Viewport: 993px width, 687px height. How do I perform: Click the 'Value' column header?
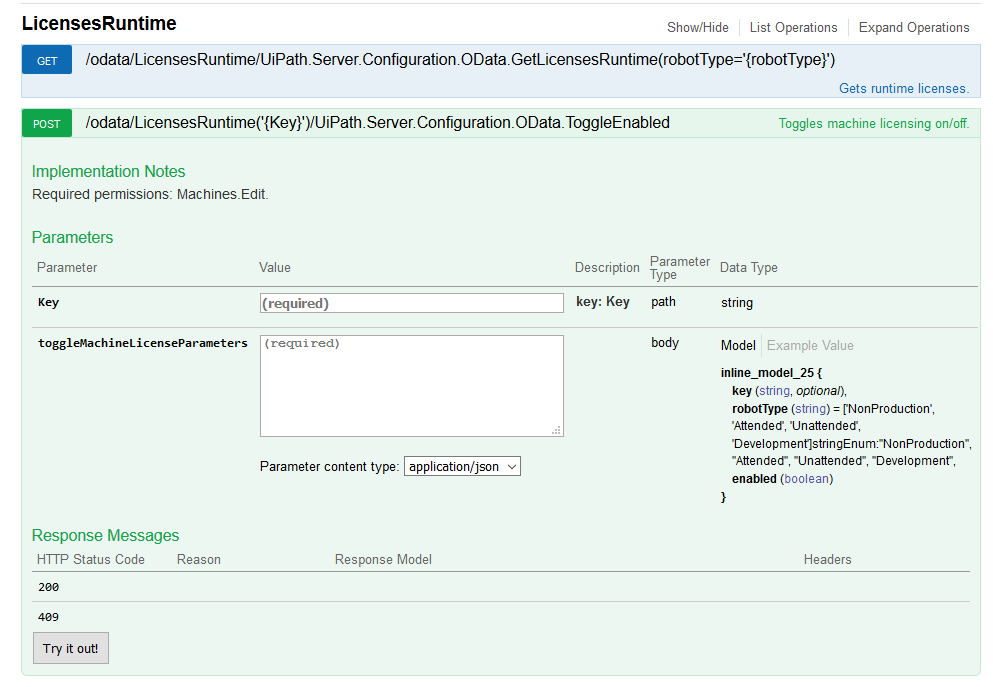click(275, 268)
